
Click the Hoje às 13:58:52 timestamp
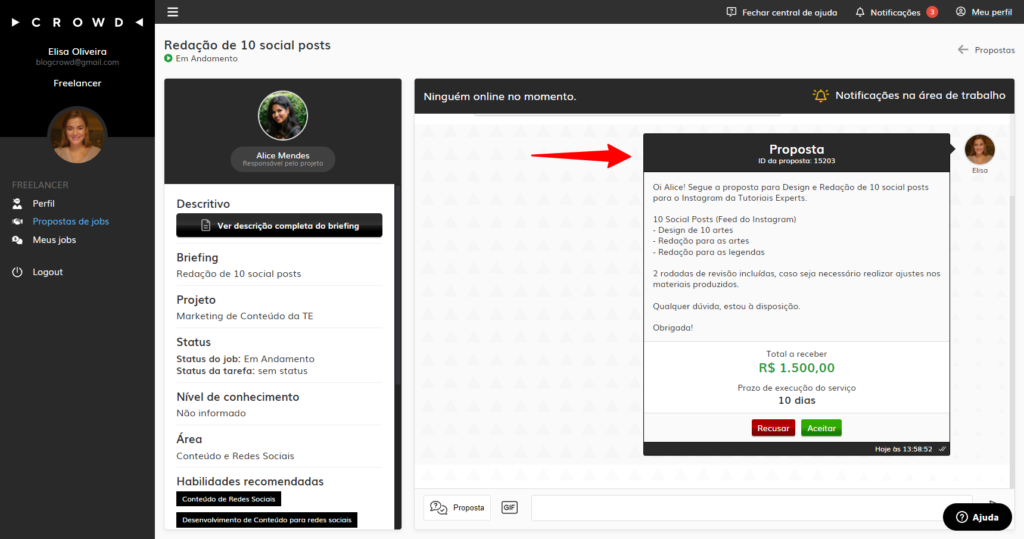click(x=903, y=449)
